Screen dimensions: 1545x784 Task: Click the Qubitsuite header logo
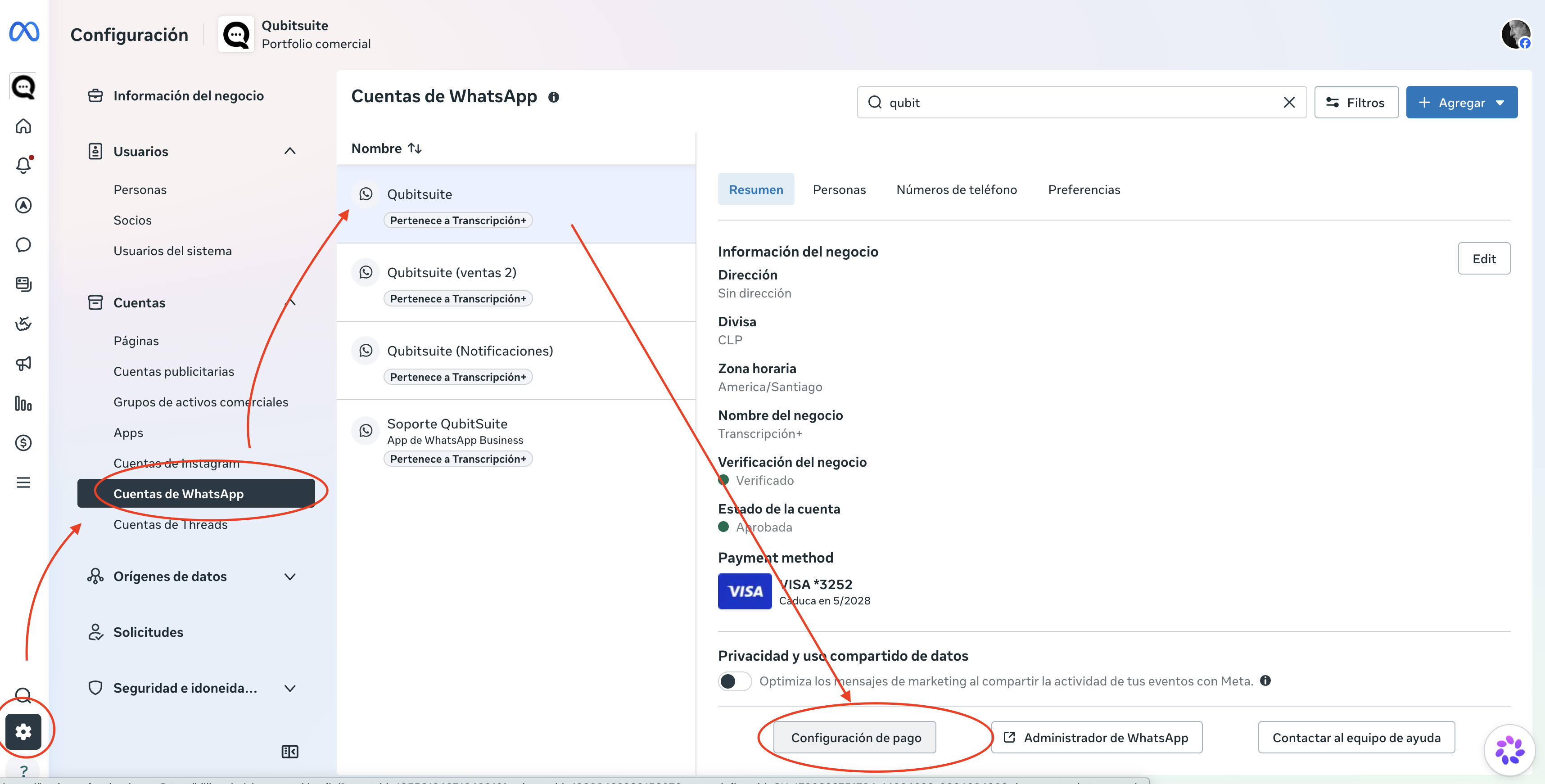pos(236,34)
